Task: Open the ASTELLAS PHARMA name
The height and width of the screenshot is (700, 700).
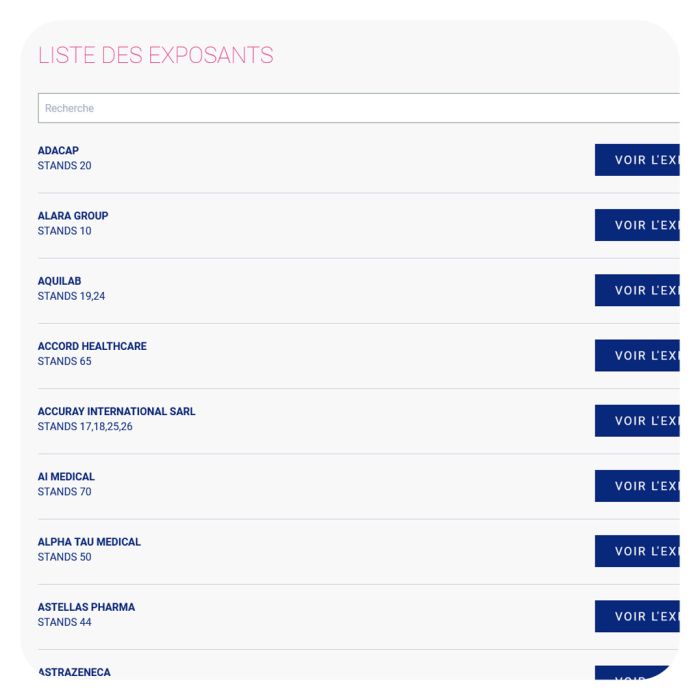Action: [x=86, y=607]
